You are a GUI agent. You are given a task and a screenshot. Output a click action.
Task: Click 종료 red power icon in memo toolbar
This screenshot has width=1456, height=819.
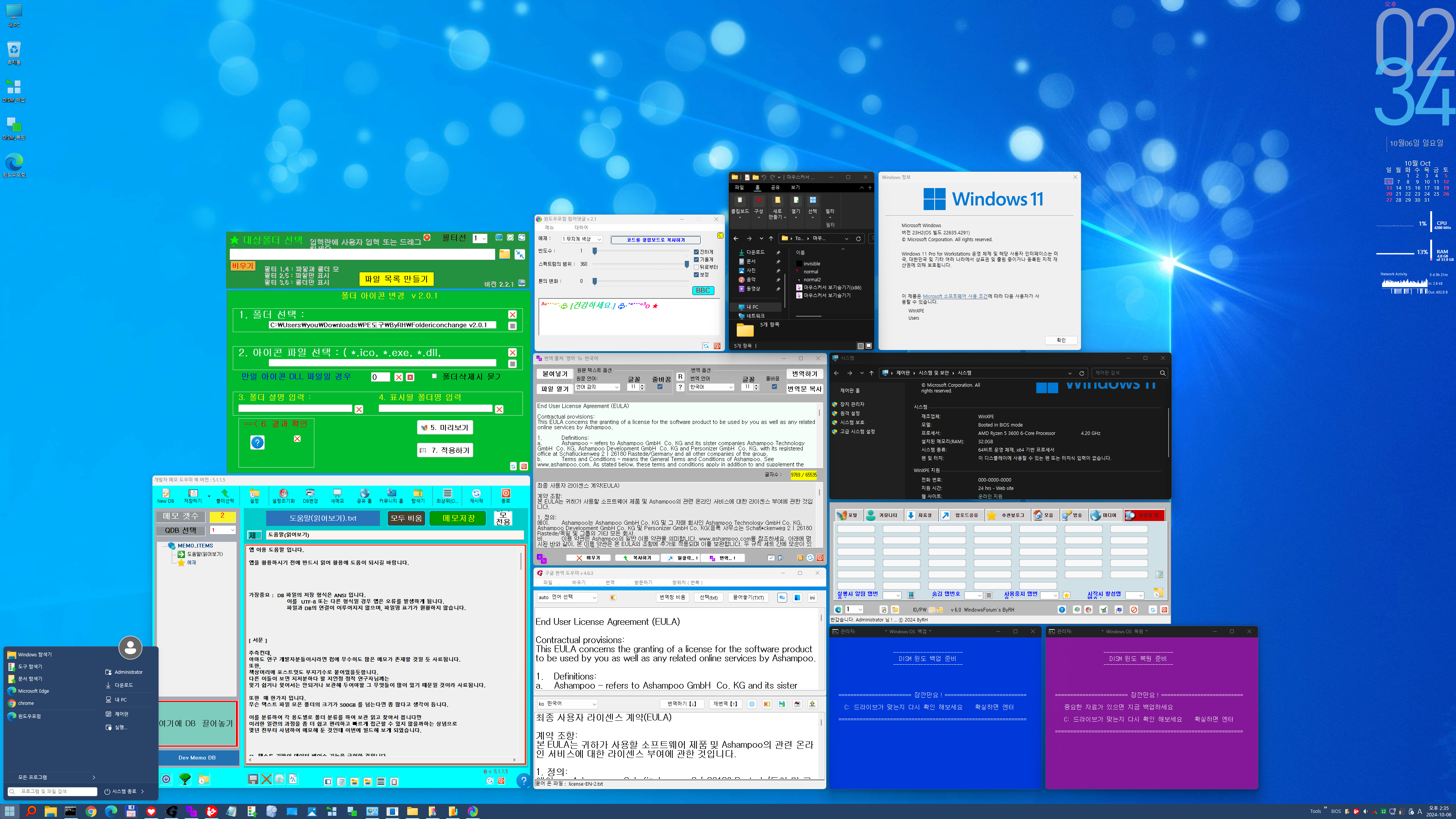(506, 495)
